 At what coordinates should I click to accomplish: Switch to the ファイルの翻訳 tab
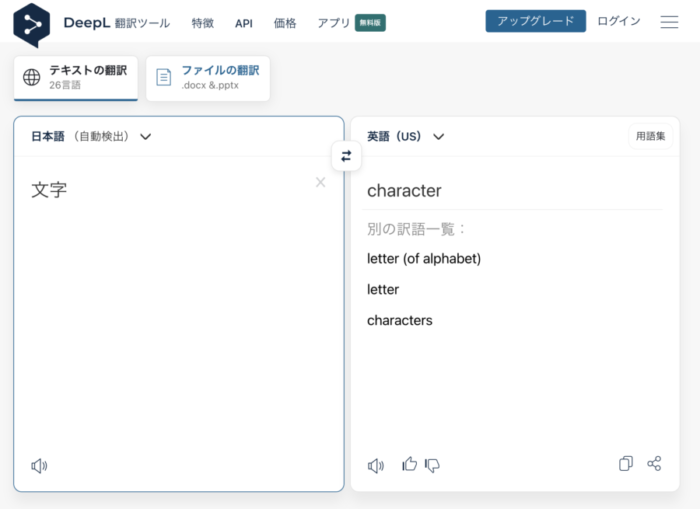tap(208, 78)
